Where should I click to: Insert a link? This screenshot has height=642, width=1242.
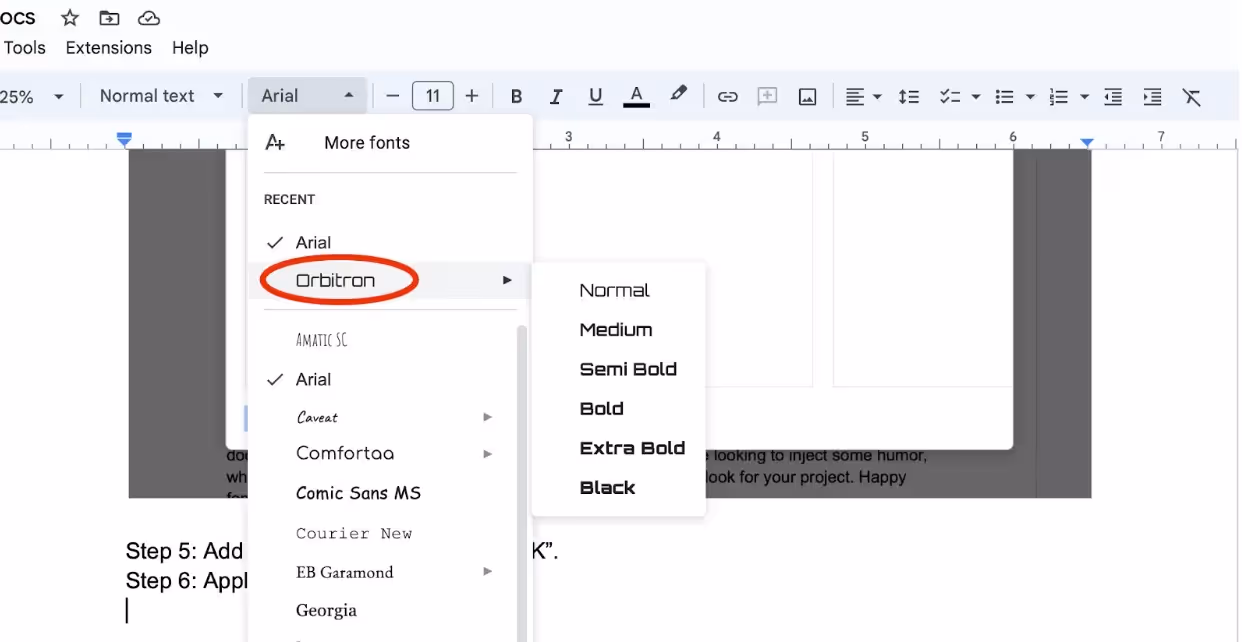point(728,96)
